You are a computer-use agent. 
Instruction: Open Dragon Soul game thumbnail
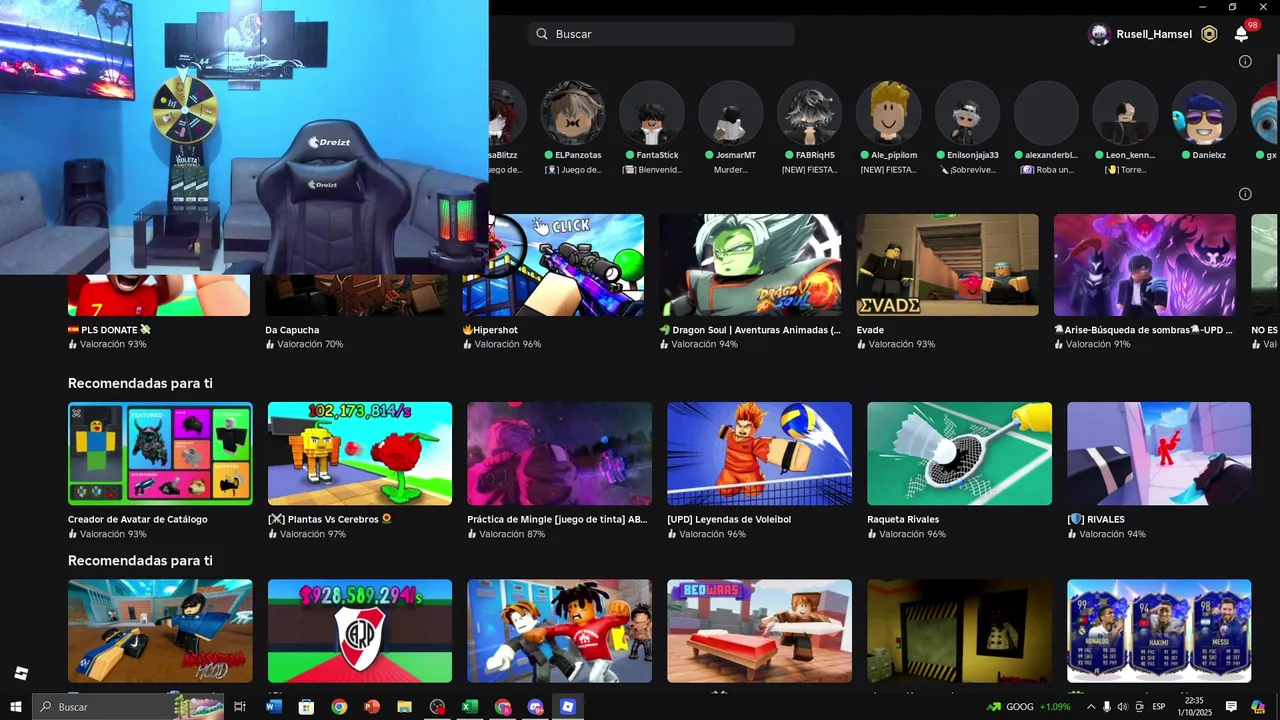point(750,265)
